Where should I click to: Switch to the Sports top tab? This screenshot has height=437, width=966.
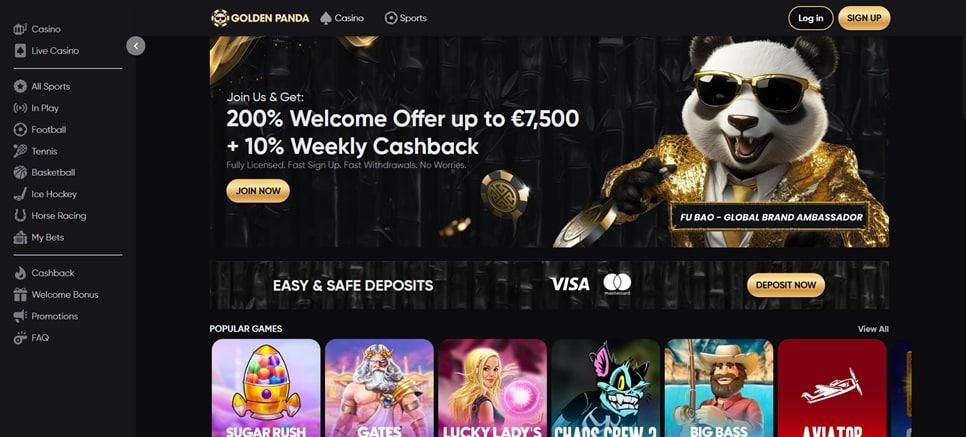point(405,18)
